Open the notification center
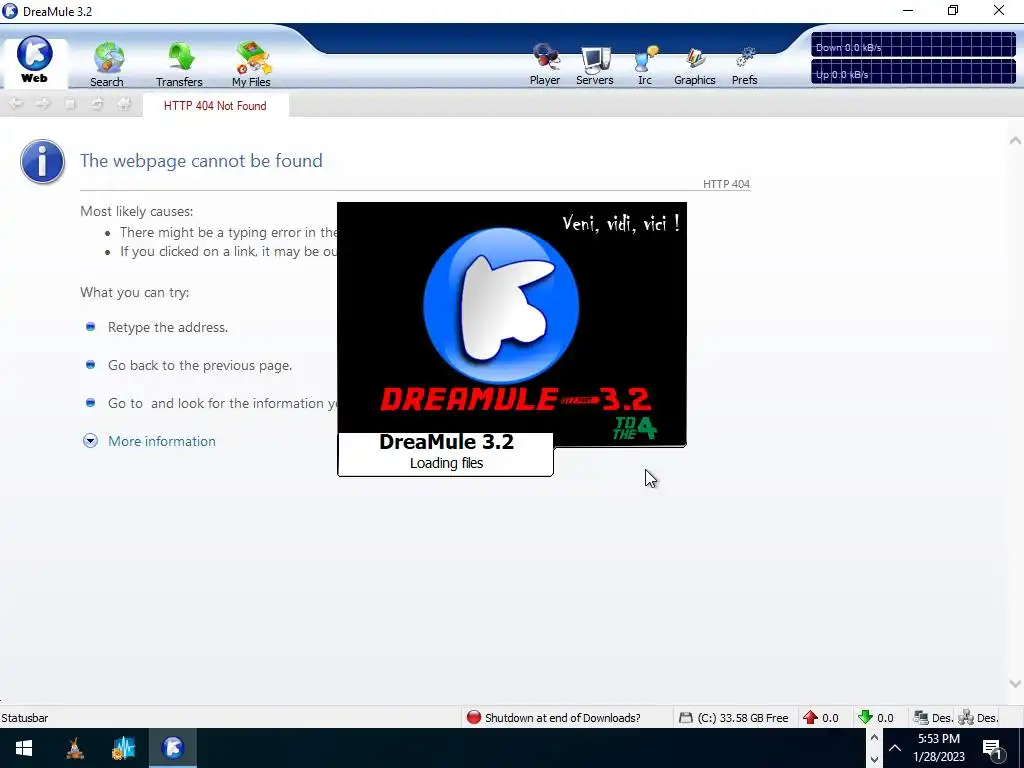This screenshot has width=1024, height=768. (x=991, y=748)
